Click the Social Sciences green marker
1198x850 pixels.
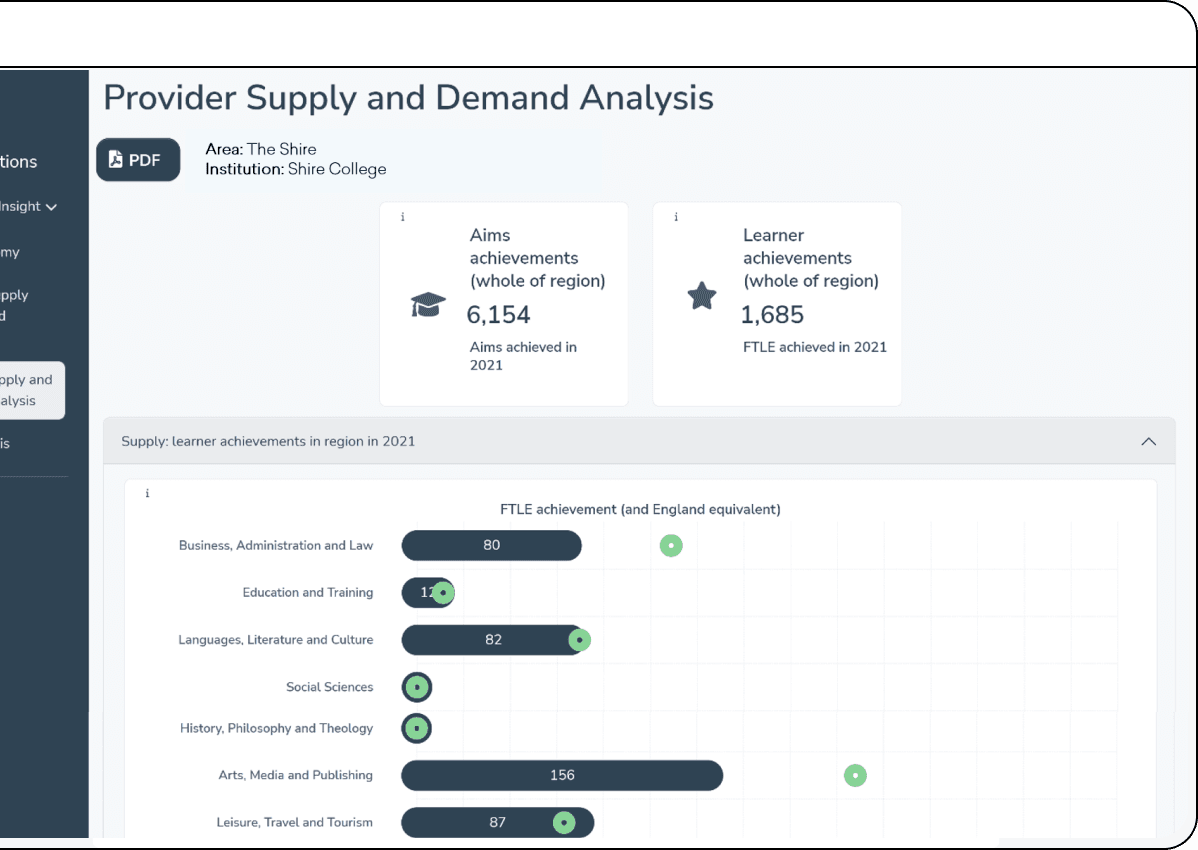tap(417, 687)
